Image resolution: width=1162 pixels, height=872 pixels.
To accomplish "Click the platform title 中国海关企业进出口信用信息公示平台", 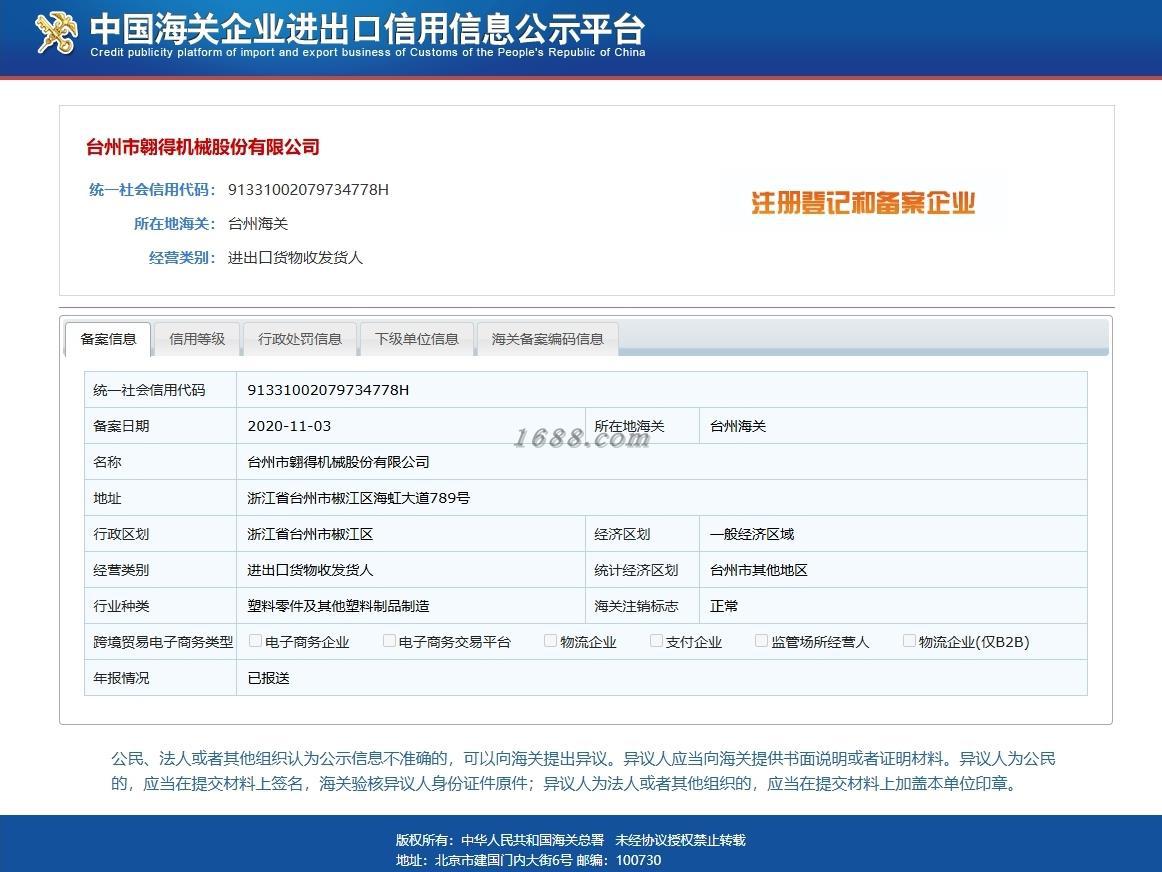I will 368,30.
